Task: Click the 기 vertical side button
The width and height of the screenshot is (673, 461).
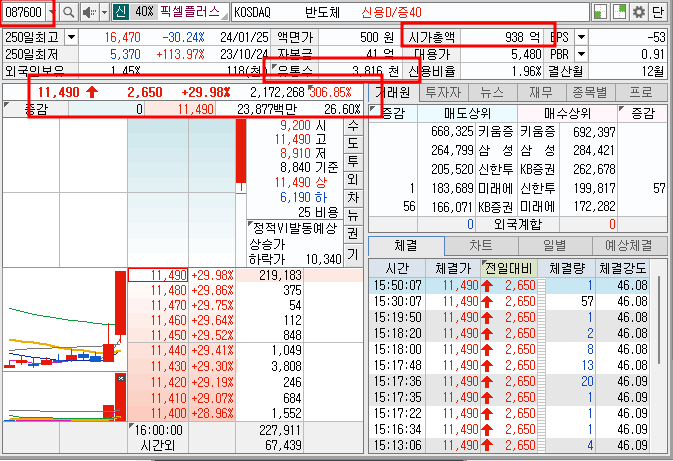Action: [353, 254]
